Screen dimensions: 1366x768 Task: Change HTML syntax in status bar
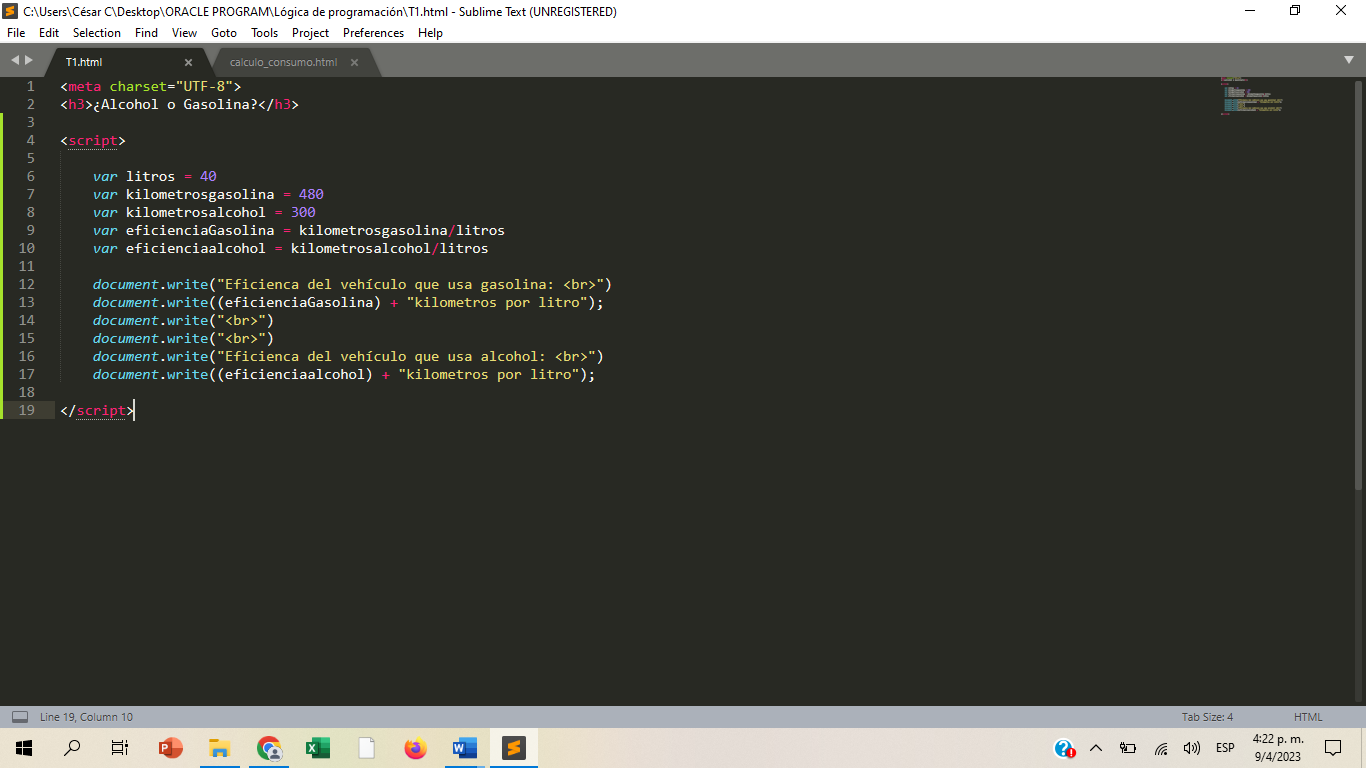(x=1308, y=717)
